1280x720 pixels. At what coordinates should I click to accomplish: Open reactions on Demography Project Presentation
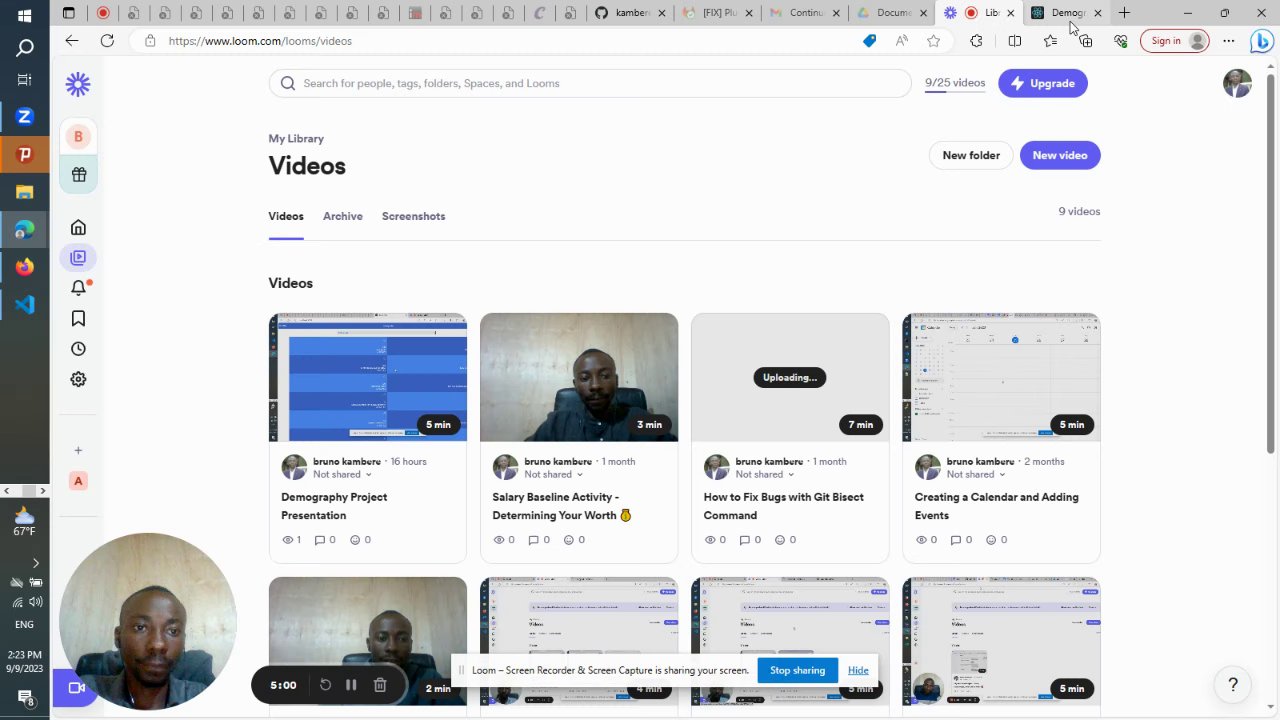pos(360,540)
